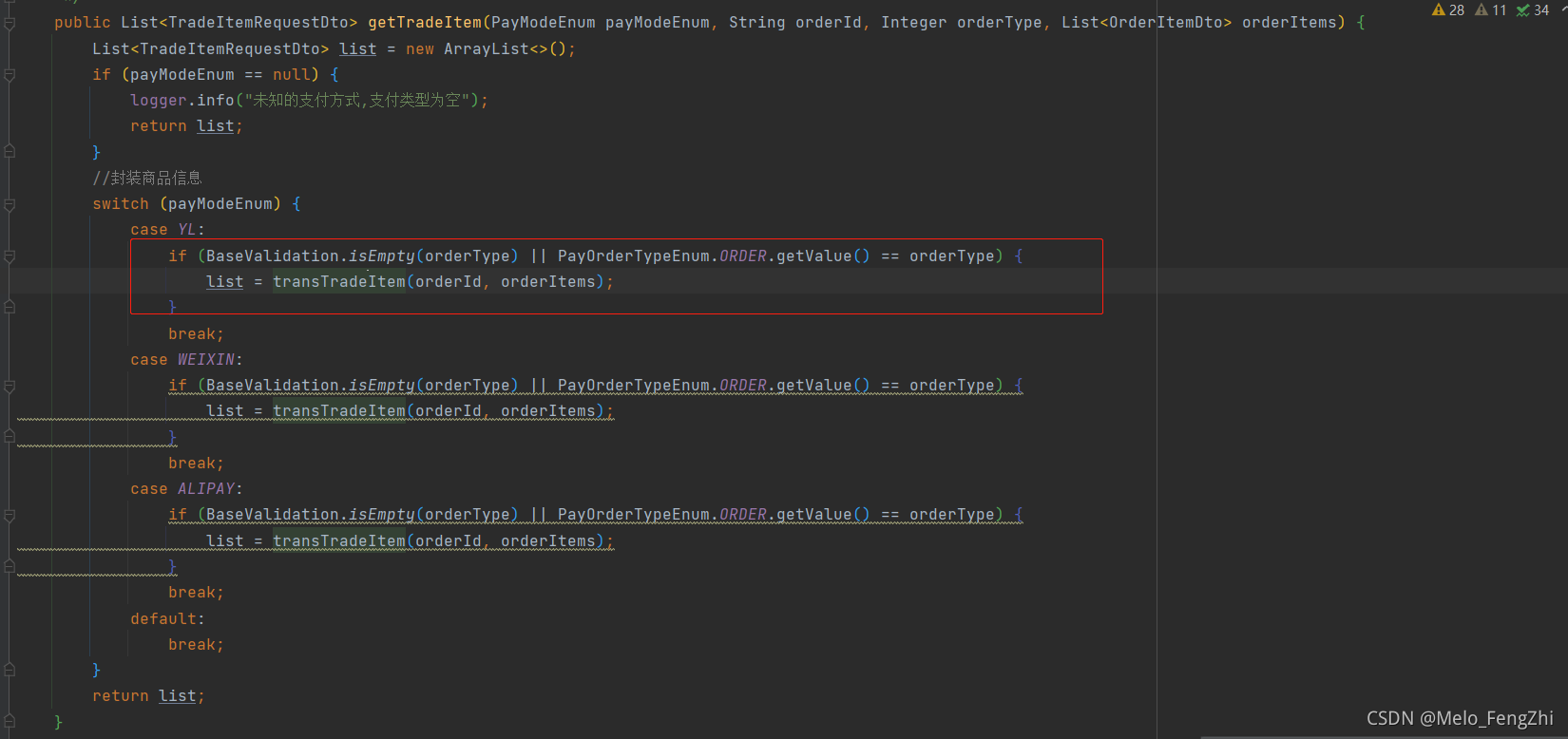Click the 'WEIXIN' case constant
Image resolution: width=1568 pixels, height=739 pixels.
(206, 360)
